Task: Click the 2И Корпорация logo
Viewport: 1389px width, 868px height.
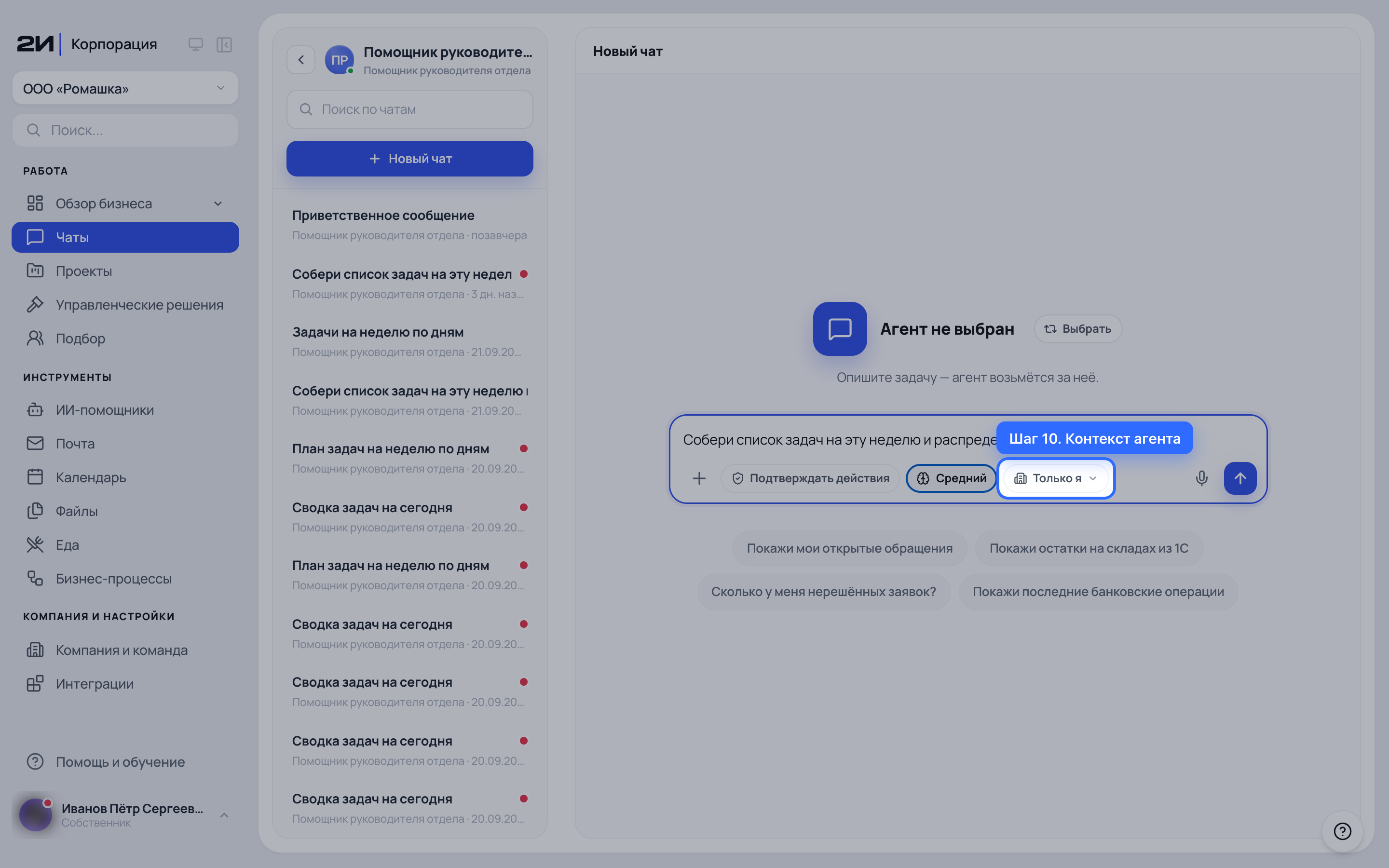Action: 87,44
